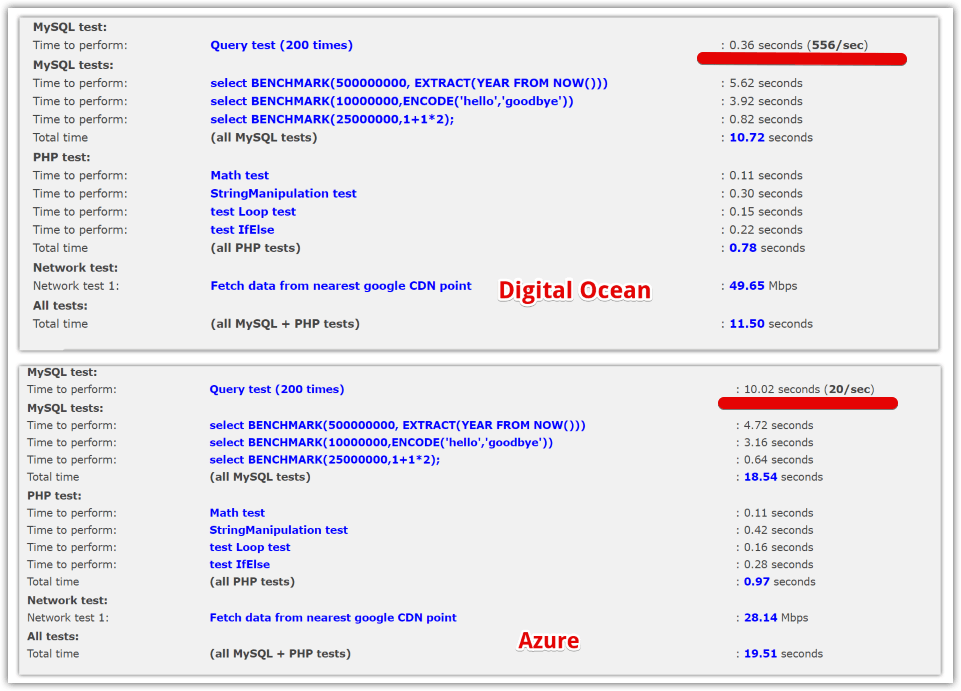Open "StringManipulation test" in the lower panel

pos(279,530)
